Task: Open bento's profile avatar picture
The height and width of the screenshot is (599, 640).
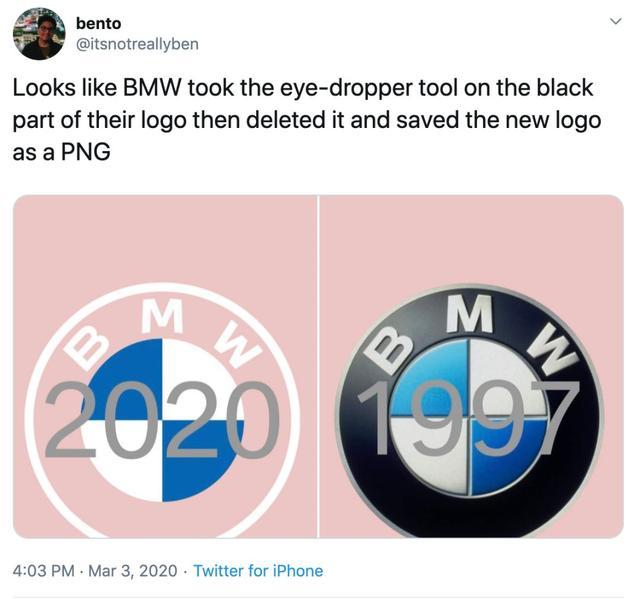Action: click(x=39, y=34)
